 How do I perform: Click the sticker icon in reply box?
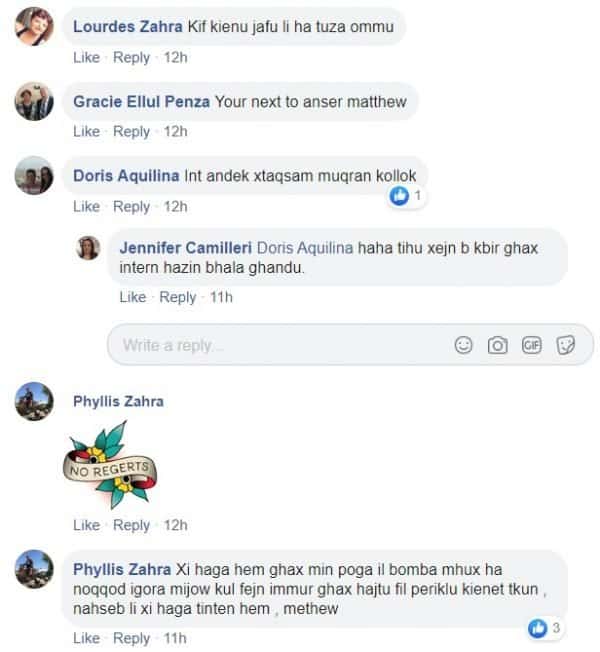point(565,345)
